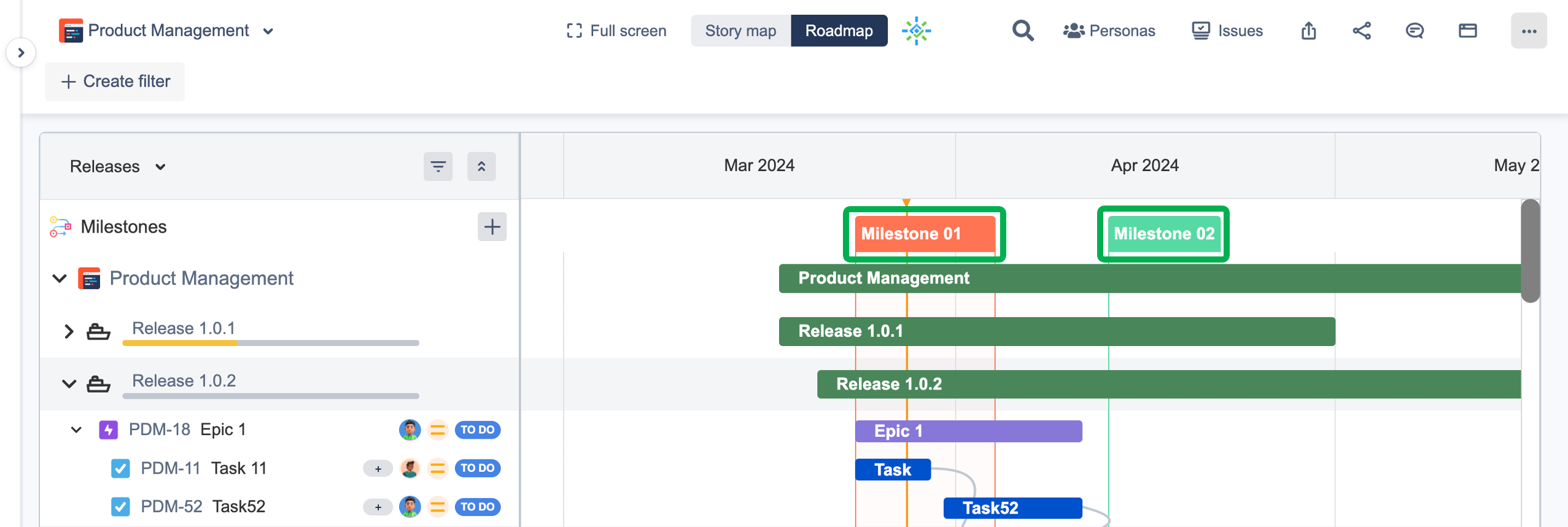The width and height of the screenshot is (1568, 527).
Task: Select the Roadmap tab
Action: [x=839, y=31]
